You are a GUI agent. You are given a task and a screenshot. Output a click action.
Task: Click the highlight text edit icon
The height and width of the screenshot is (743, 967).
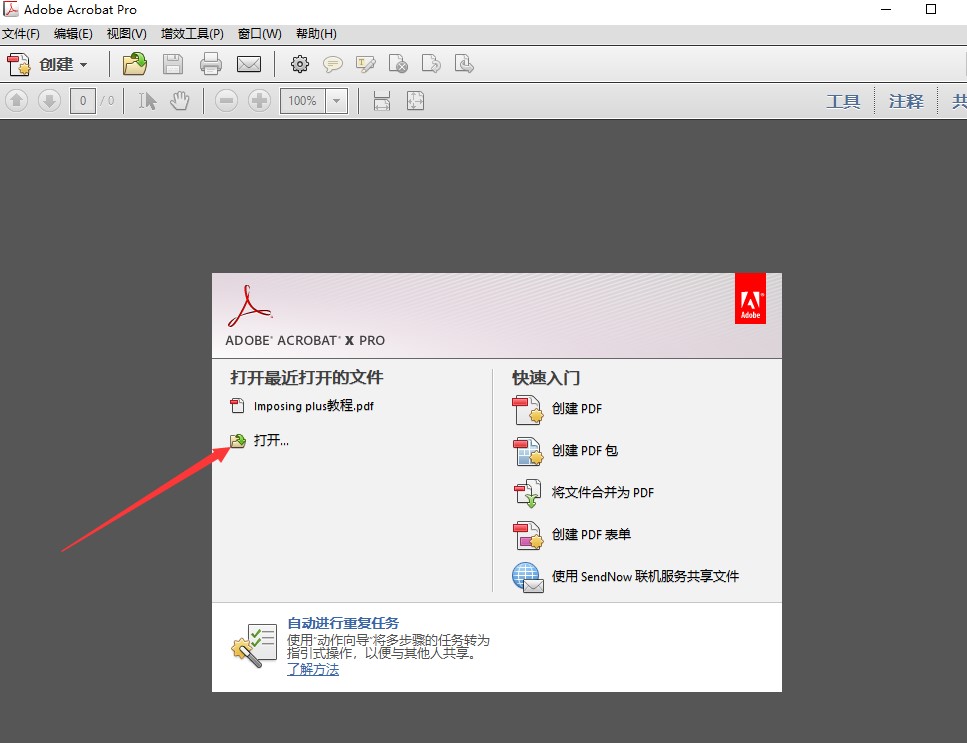click(x=366, y=64)
